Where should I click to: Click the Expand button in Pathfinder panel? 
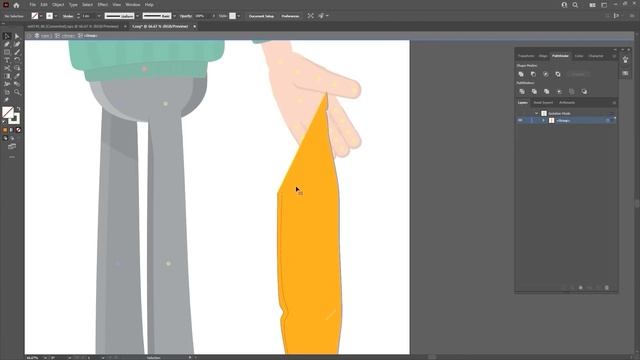coord(578,74)
